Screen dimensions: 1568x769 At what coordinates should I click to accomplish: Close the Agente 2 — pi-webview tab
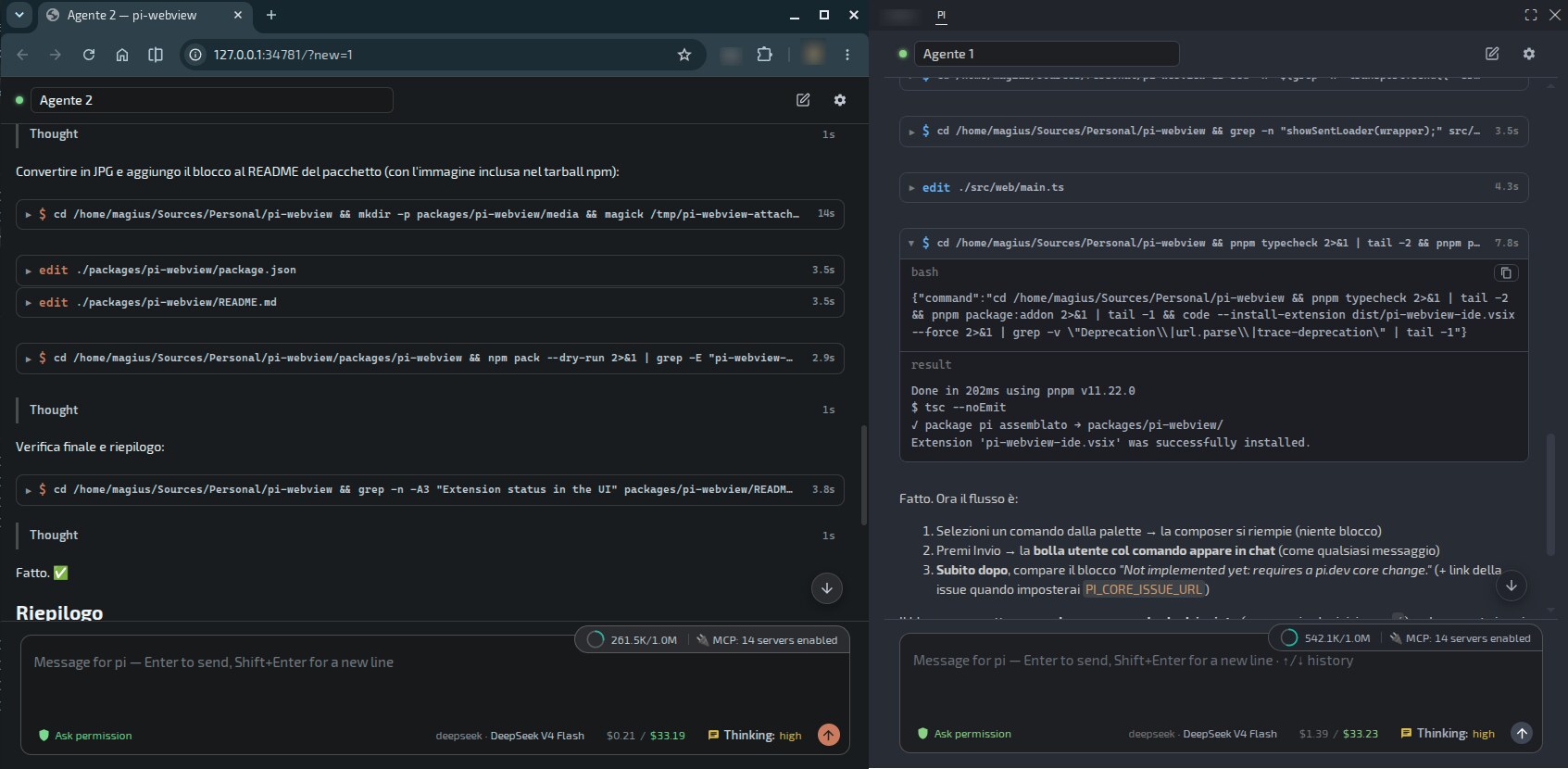[x=238, y=15]
